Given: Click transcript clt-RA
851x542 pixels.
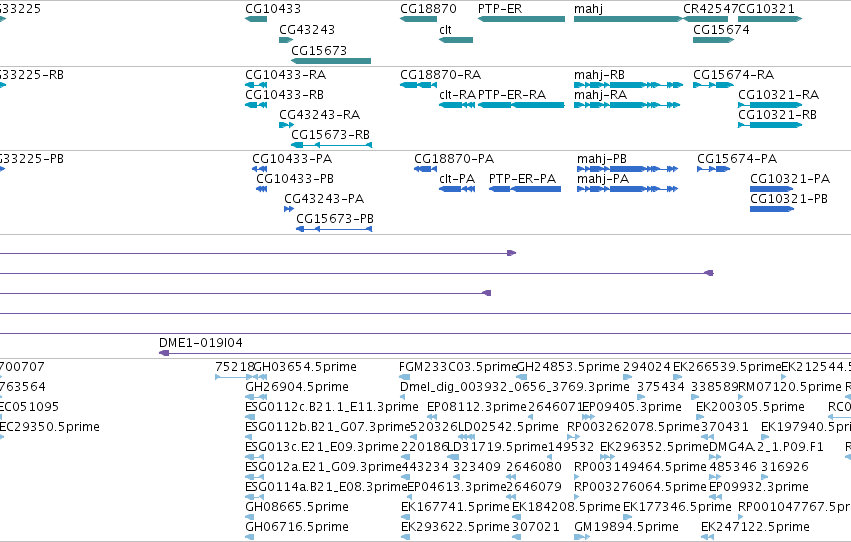Looking at the screenshot, I should pos(457,105).
